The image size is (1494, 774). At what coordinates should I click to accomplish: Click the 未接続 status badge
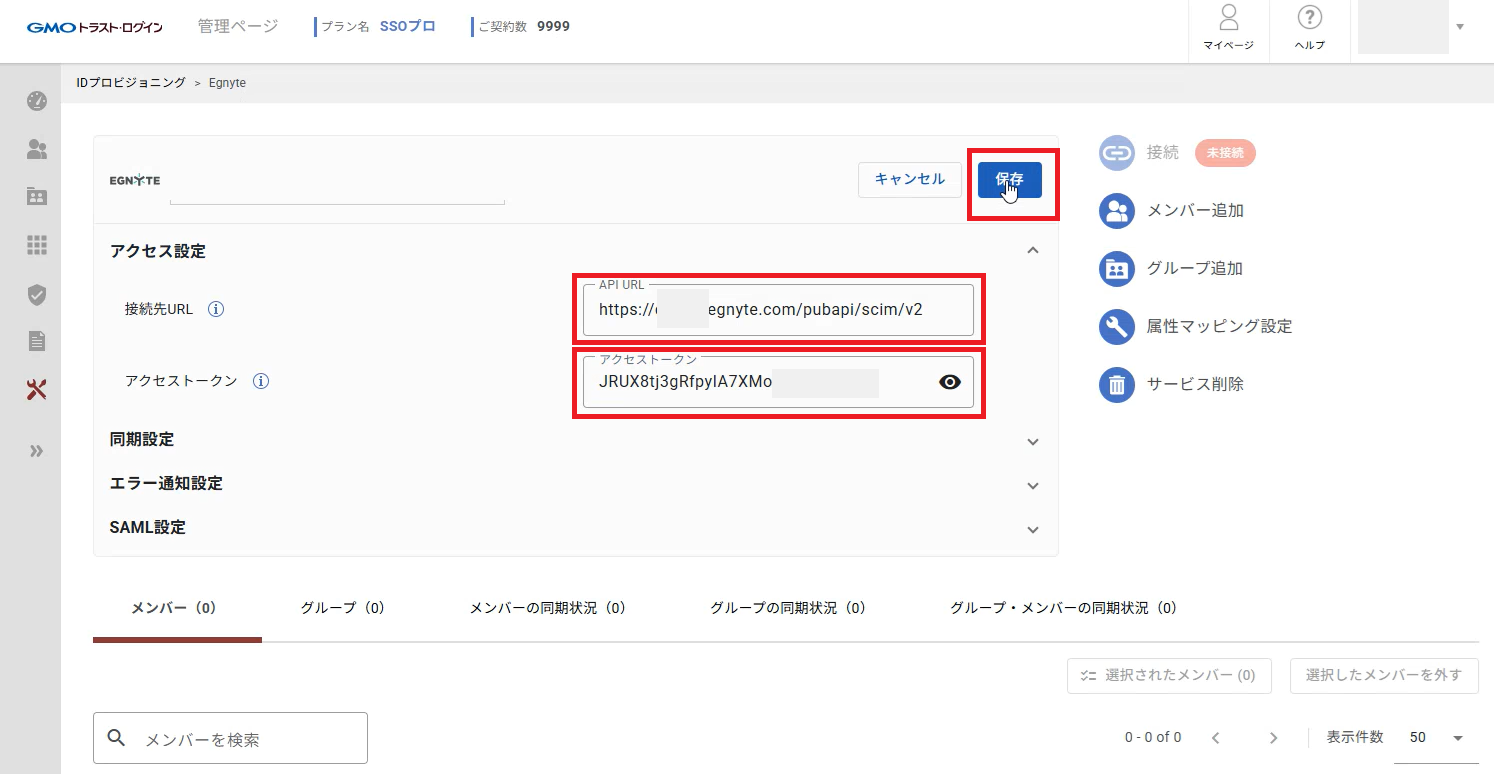pos(1225,153)
